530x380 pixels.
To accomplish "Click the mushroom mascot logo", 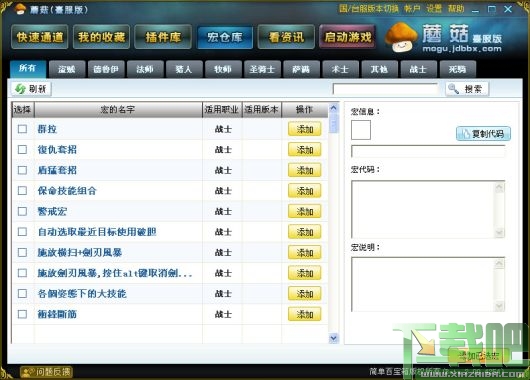I will pyautogui.click(x=401, y=37).
